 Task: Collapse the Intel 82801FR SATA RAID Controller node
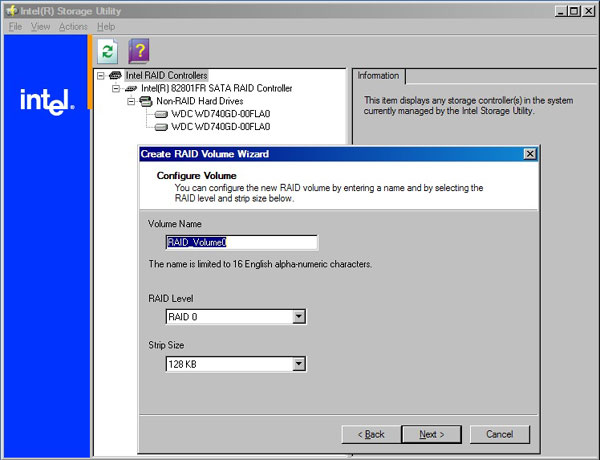[116, 88]
